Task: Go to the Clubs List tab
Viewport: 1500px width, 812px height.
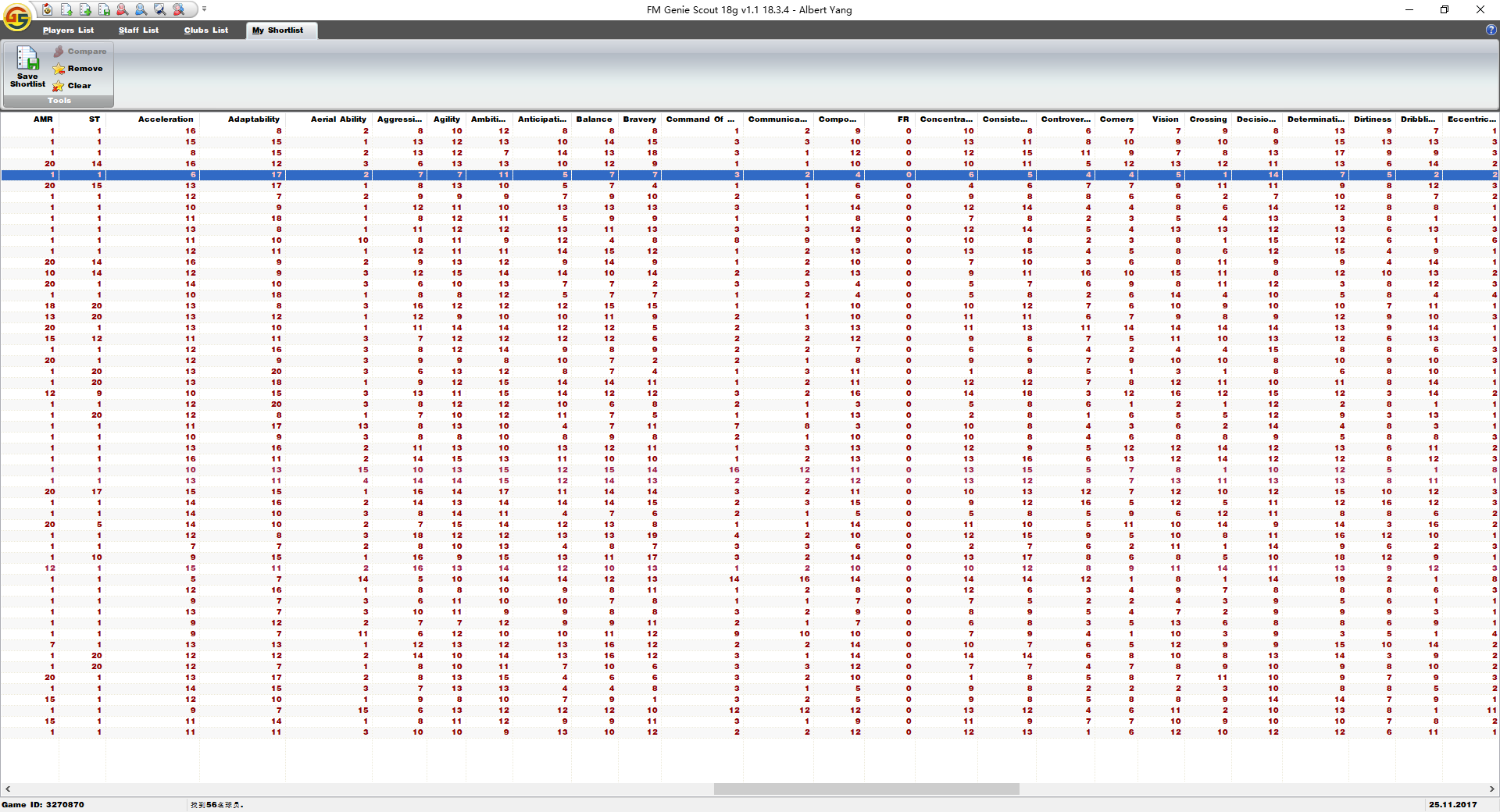Action: pyautogui.click(x=206, y=30)
